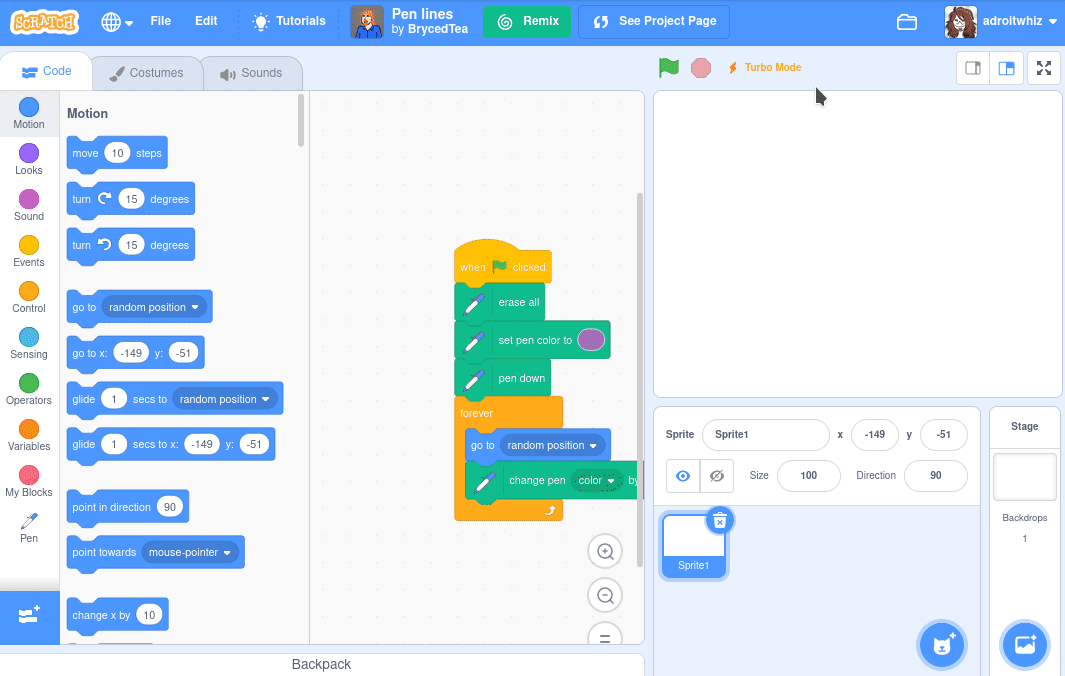Open point towards mouse-pointer dropdown
Viewport: 1065px width, 676px height.
click(x=190, y=552)
